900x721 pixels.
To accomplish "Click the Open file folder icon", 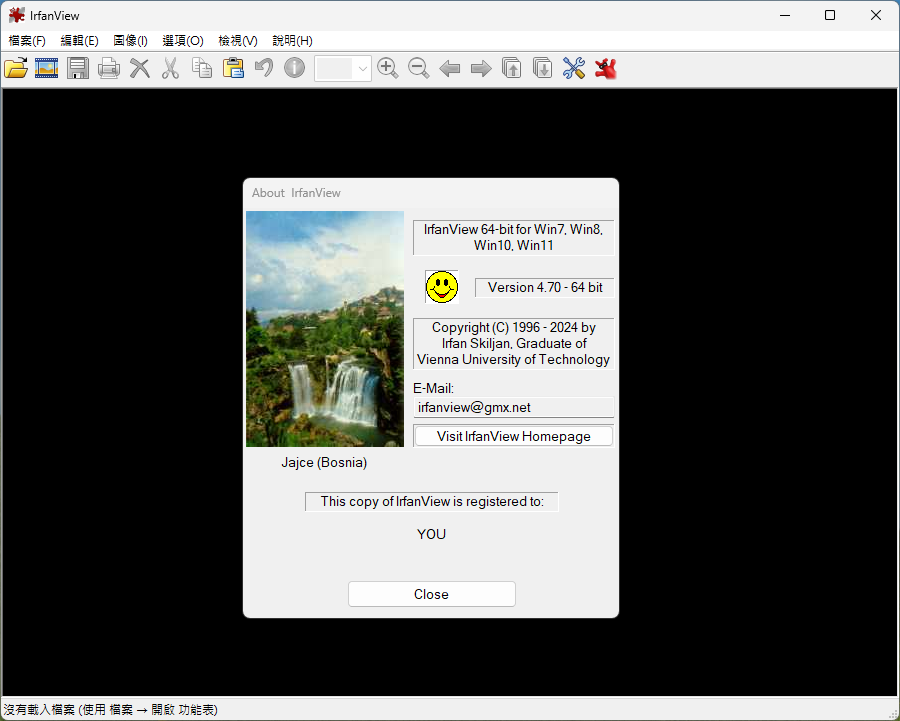I will click(x=16, y=68).
